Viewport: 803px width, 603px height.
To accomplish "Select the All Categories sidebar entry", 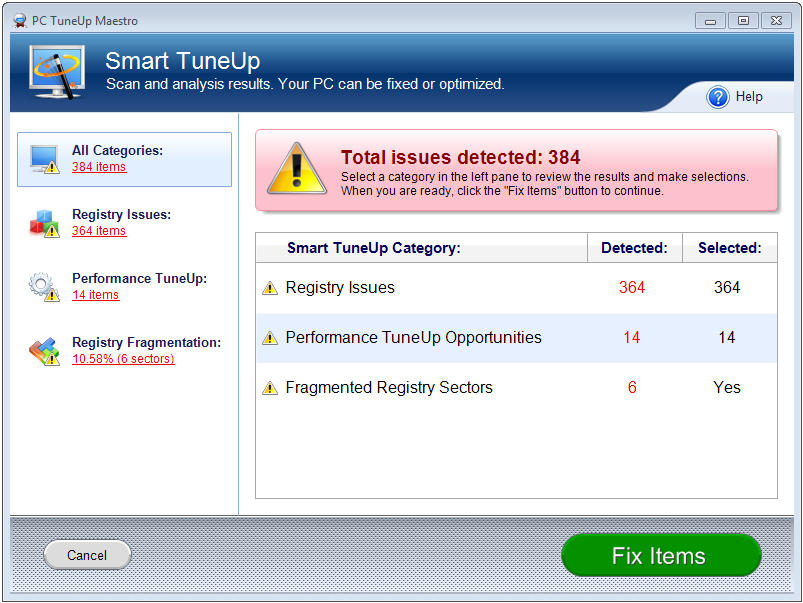I will coord(124,159).
